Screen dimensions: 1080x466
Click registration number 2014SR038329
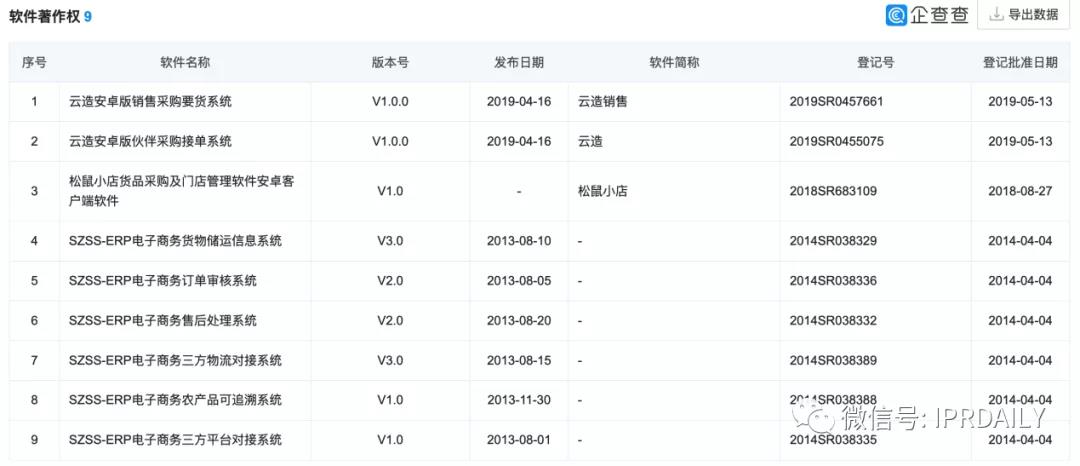[833, 241]
